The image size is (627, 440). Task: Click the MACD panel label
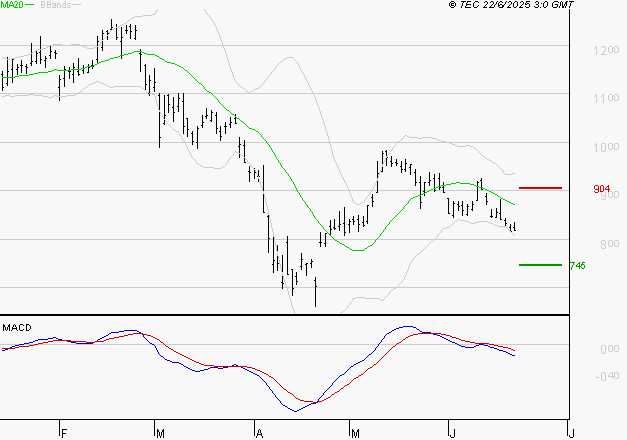pos(17,328)
